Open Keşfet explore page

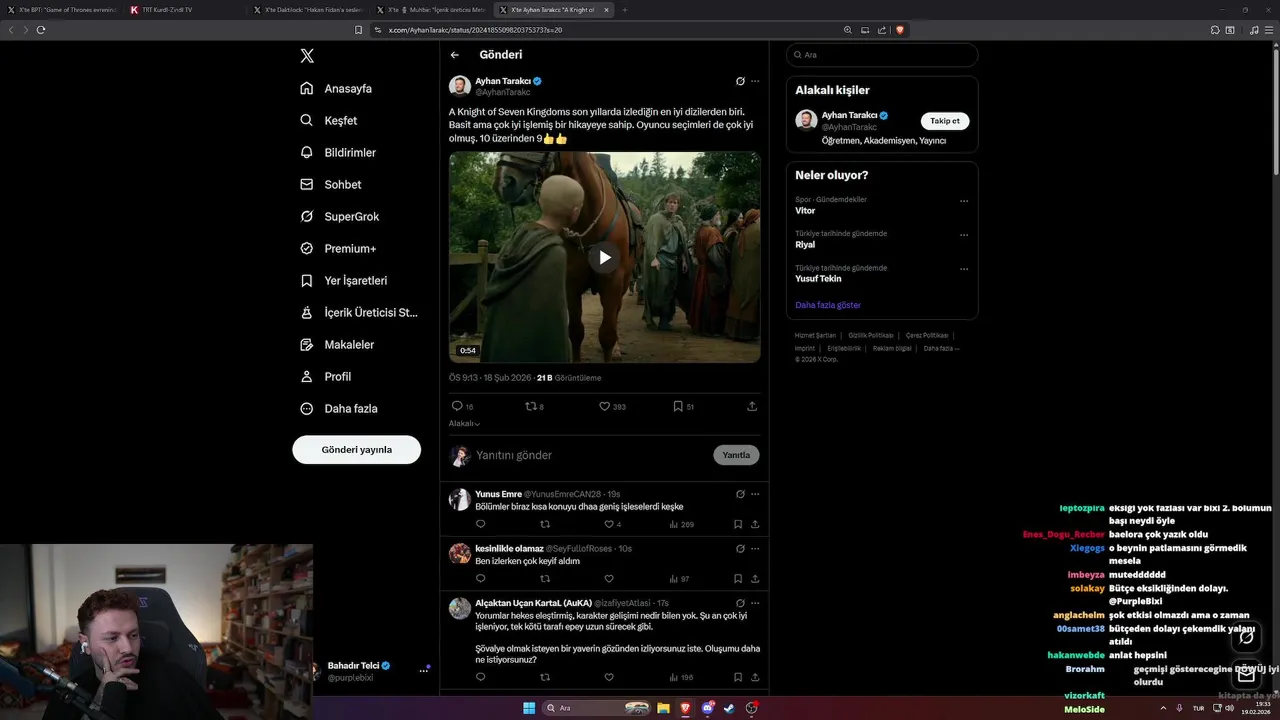pyautogui.click(x=329, y=120)
